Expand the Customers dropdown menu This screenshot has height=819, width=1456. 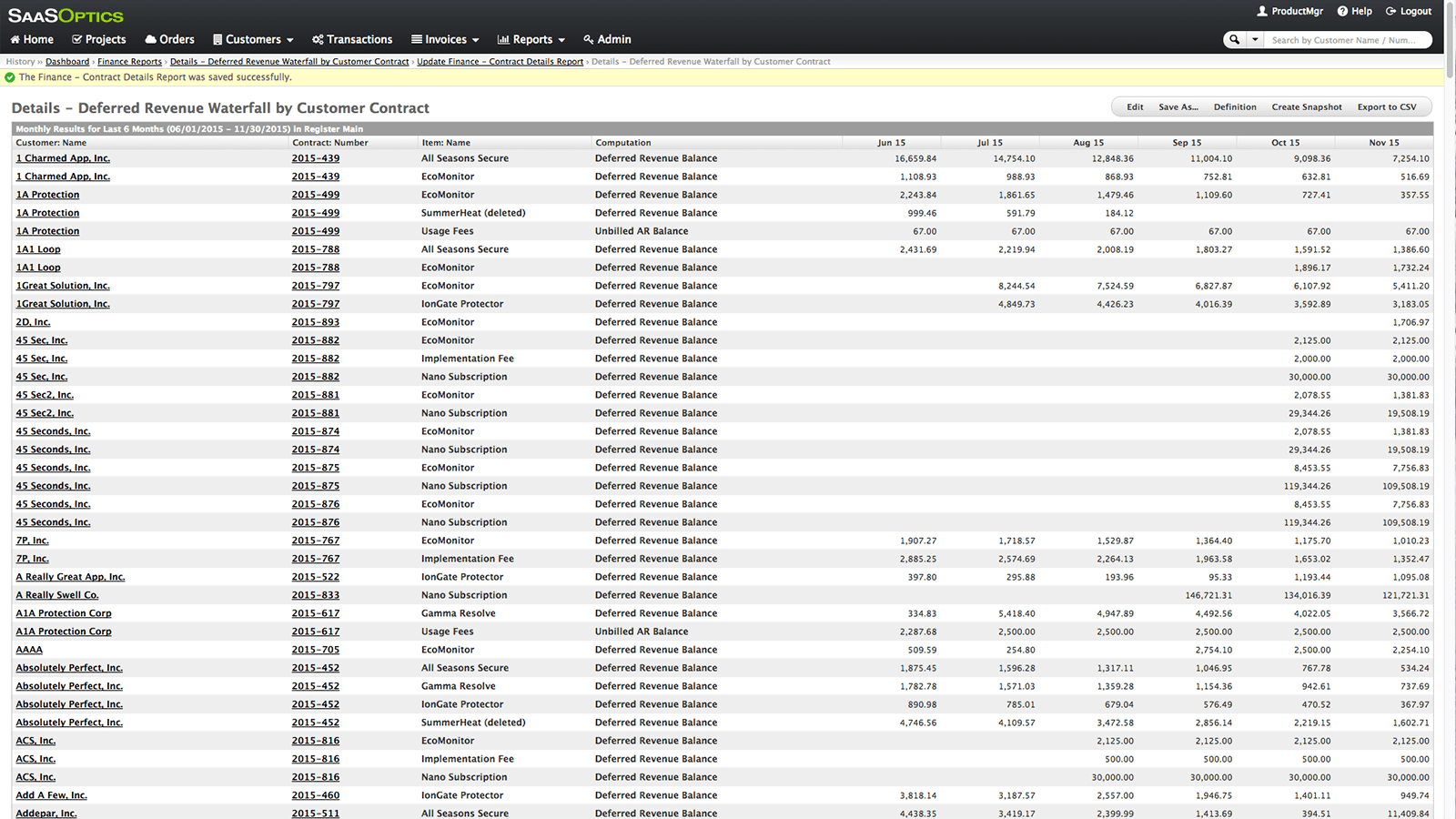[x=253, y=40]
